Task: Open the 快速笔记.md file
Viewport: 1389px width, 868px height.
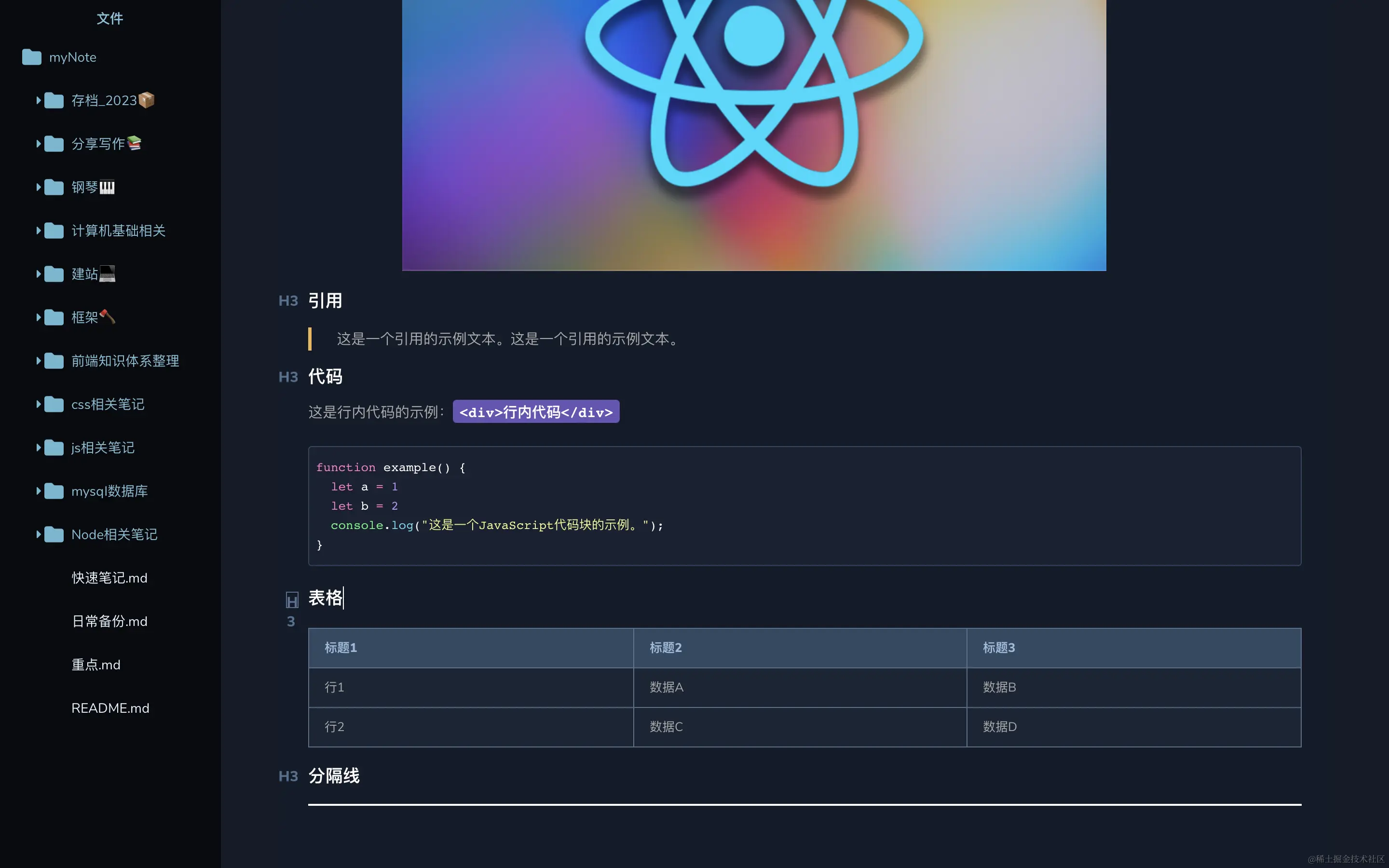Action: click(x=109, y=578)
